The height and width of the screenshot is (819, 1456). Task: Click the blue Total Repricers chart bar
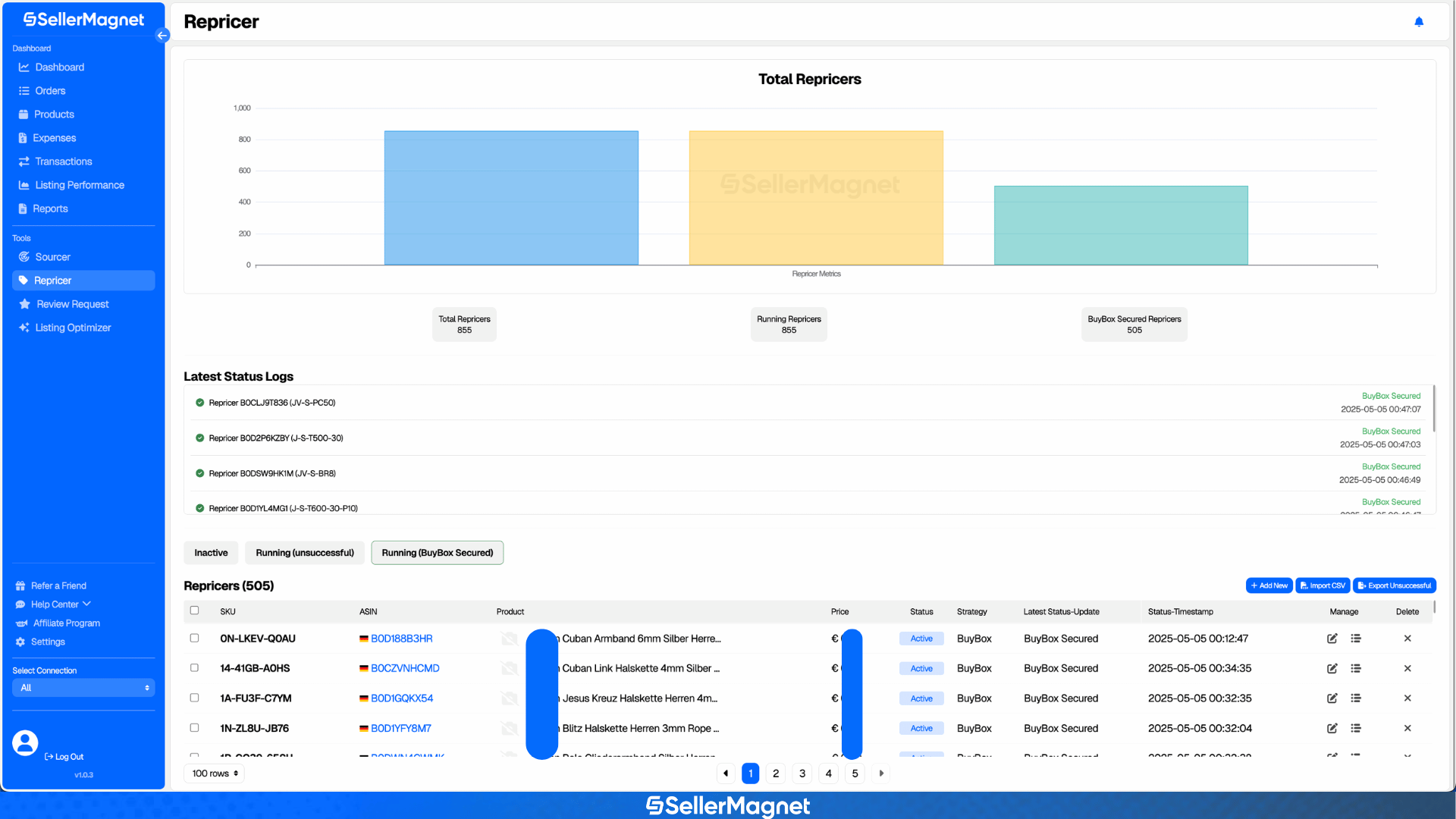(511, 198)
